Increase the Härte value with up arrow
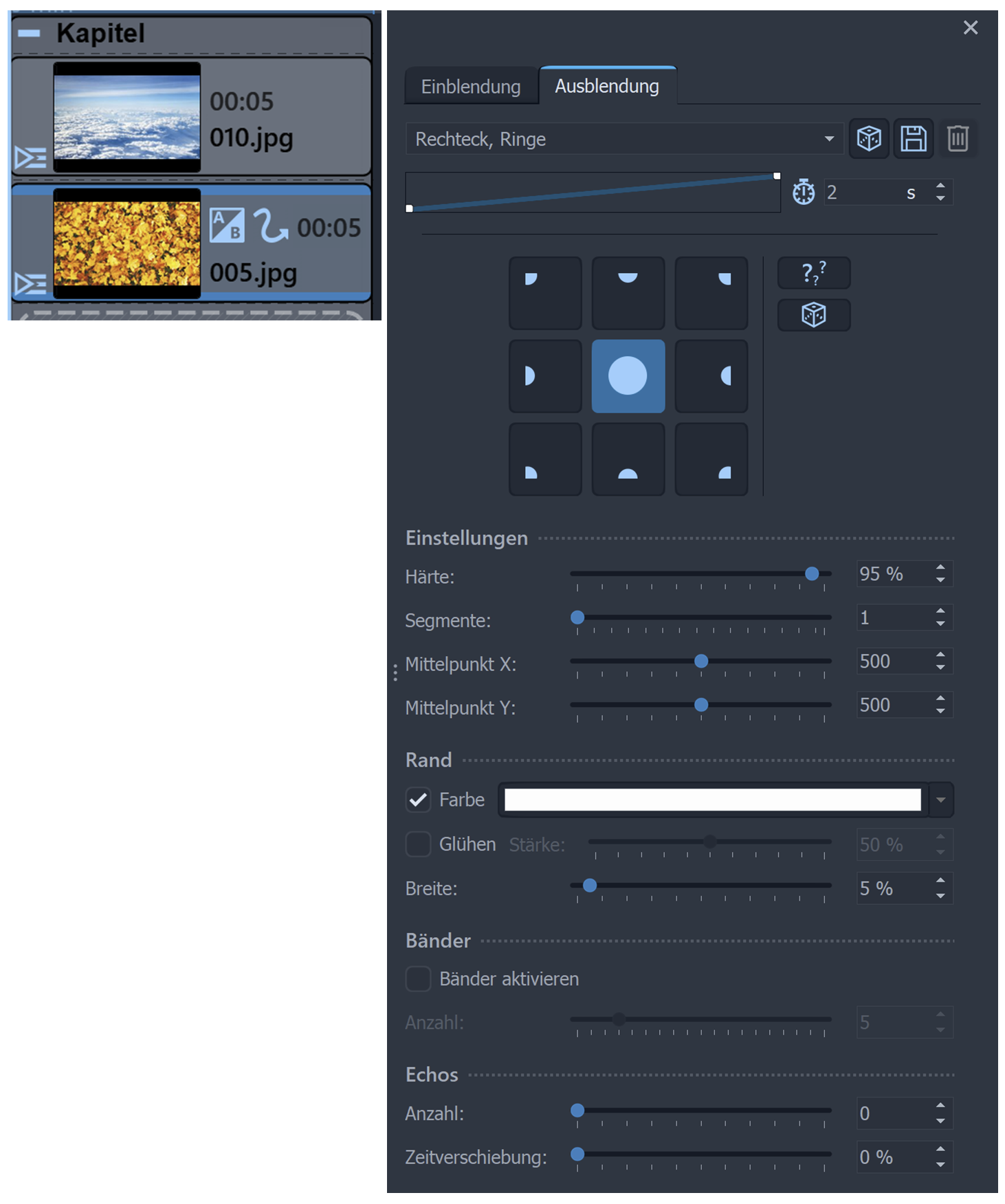The width and height of the screenshot is (1005, 1204). point(940,567)
